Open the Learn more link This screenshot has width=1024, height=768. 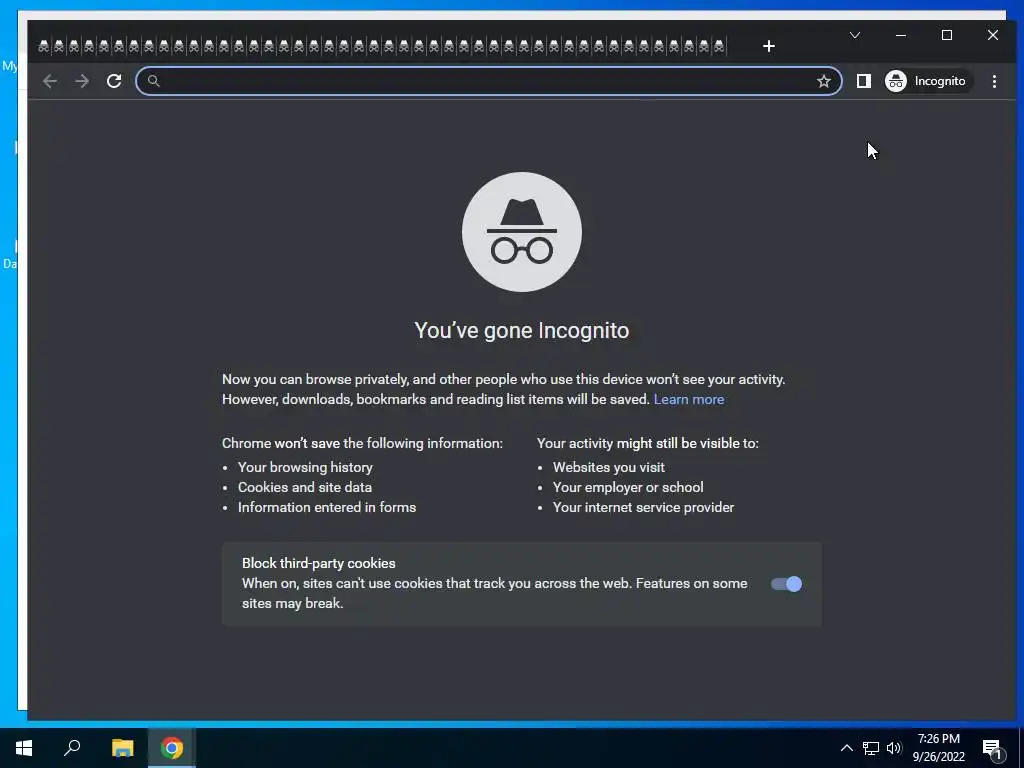tap(688, 399)
